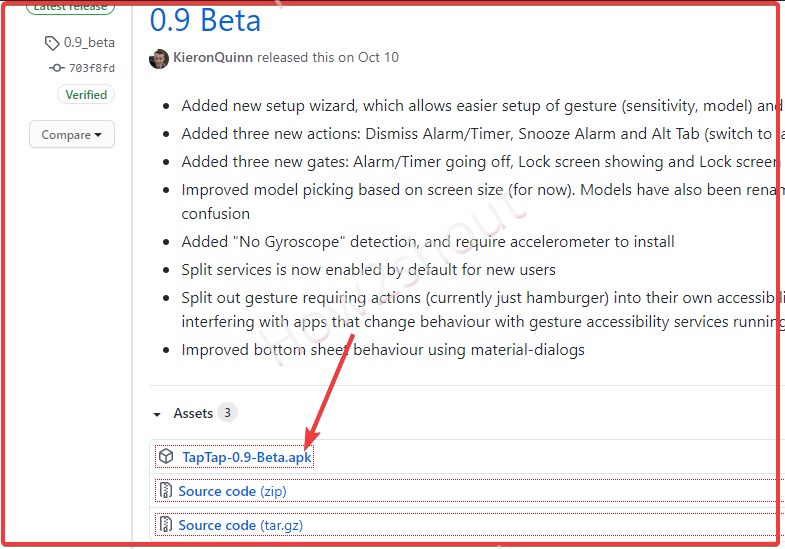Click the commit icon next to 703f8fd
Viewport: 785px width, 549px height.
[57, 68]
